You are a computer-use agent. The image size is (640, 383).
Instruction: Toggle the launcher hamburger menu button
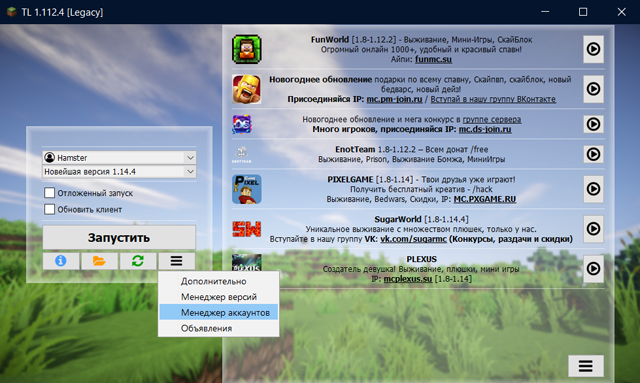176,261
